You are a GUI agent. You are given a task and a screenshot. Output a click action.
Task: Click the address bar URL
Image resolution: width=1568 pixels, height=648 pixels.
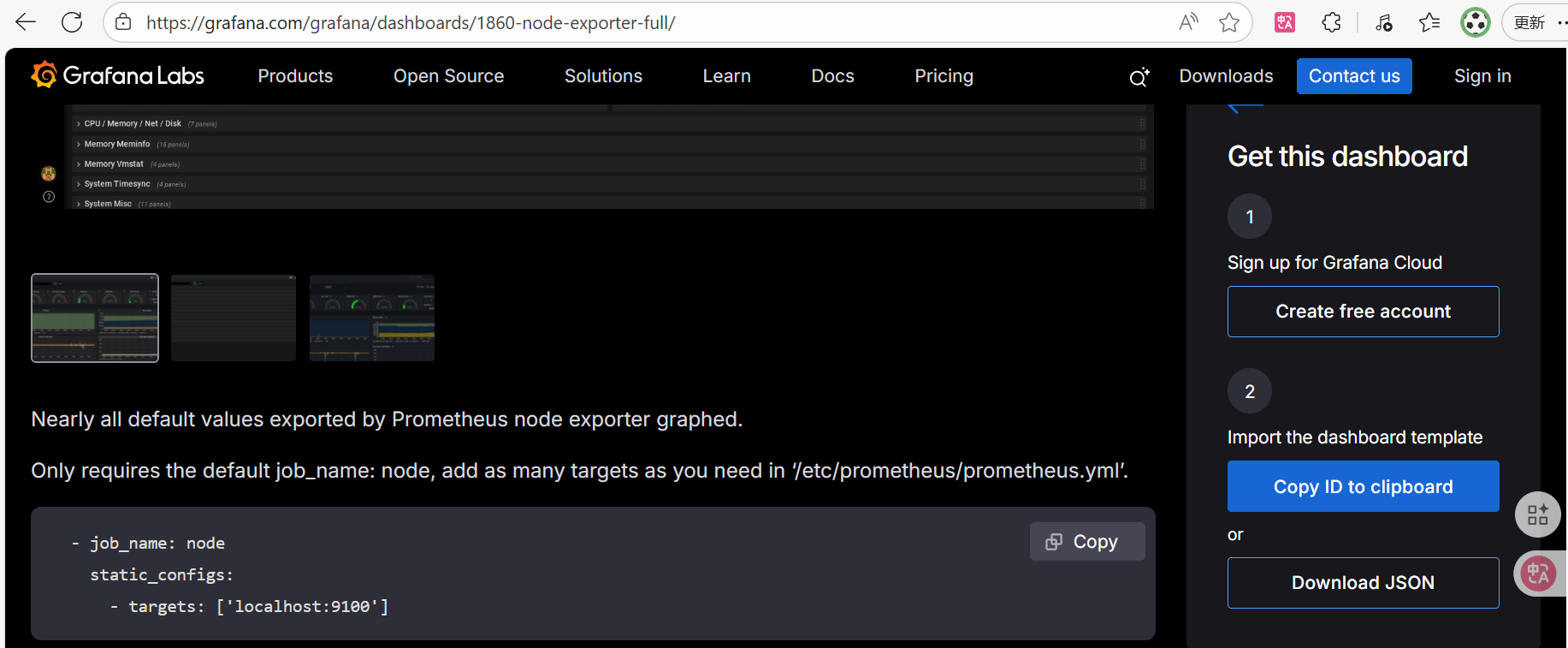[411, 23]
